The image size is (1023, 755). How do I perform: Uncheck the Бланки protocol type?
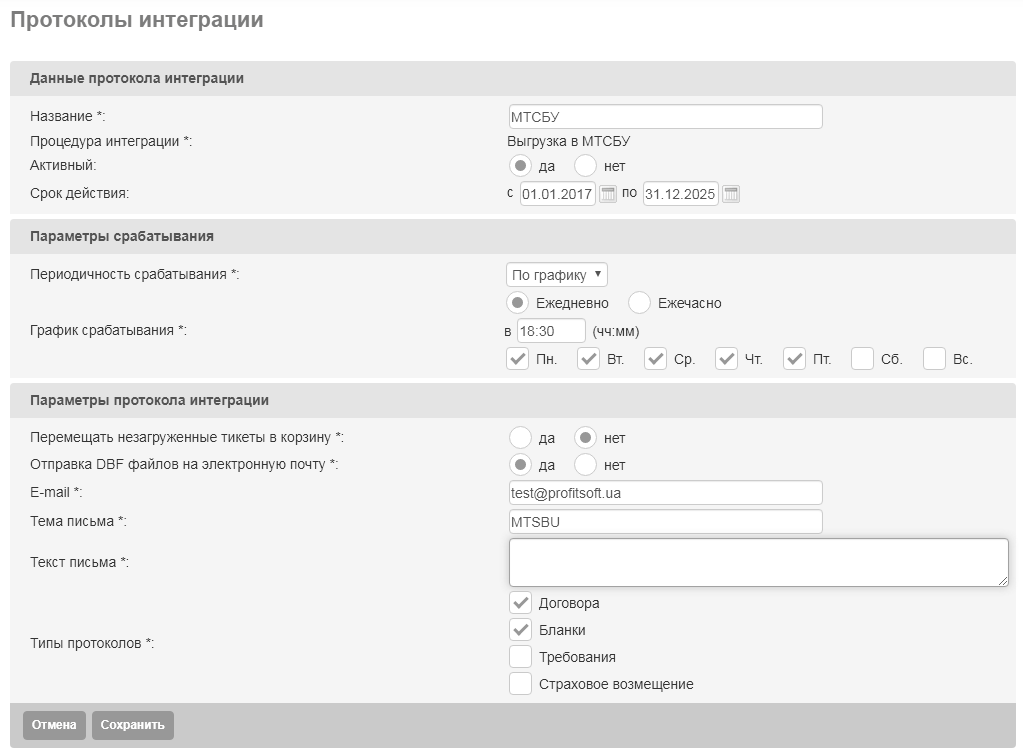click(x=520, y=630)
